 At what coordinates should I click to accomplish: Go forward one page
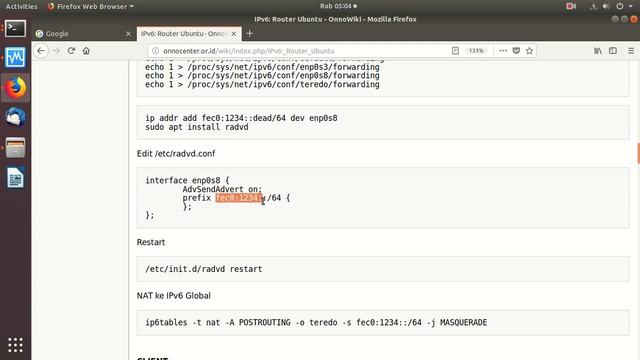click(x=56, y=51)
